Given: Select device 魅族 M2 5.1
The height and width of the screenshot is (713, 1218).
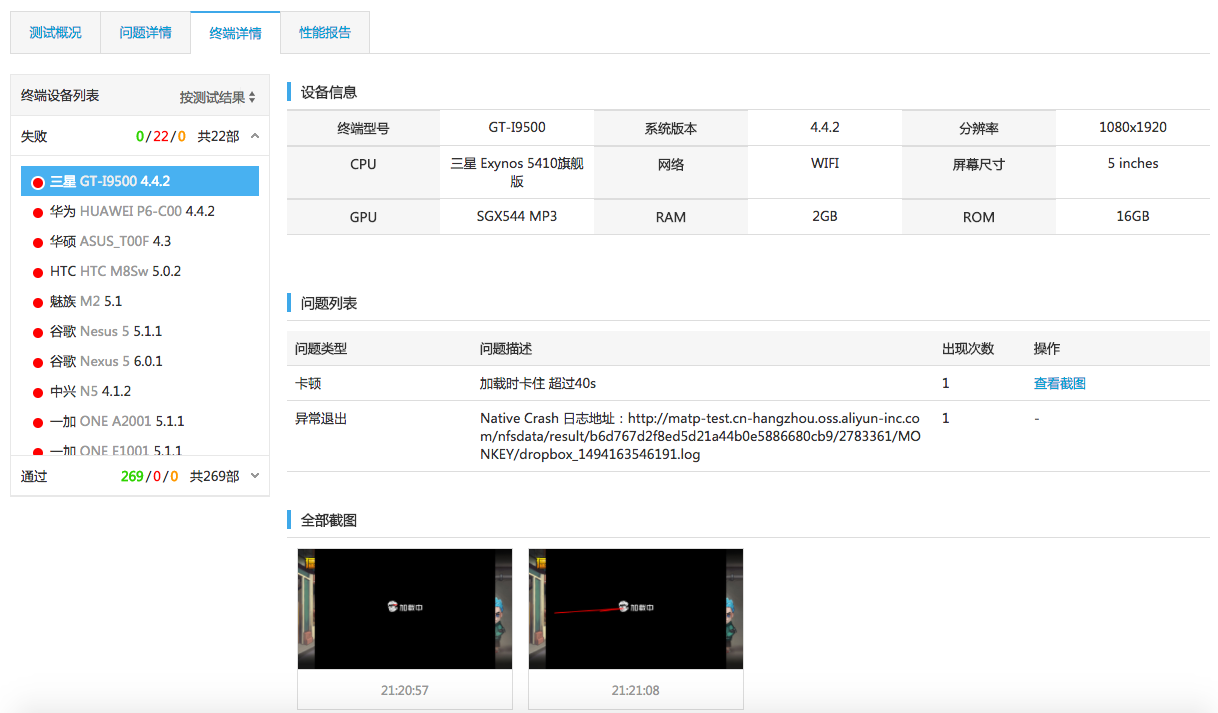Looking at the screenshot, I should pyautogui.click(x=140, y=301).
